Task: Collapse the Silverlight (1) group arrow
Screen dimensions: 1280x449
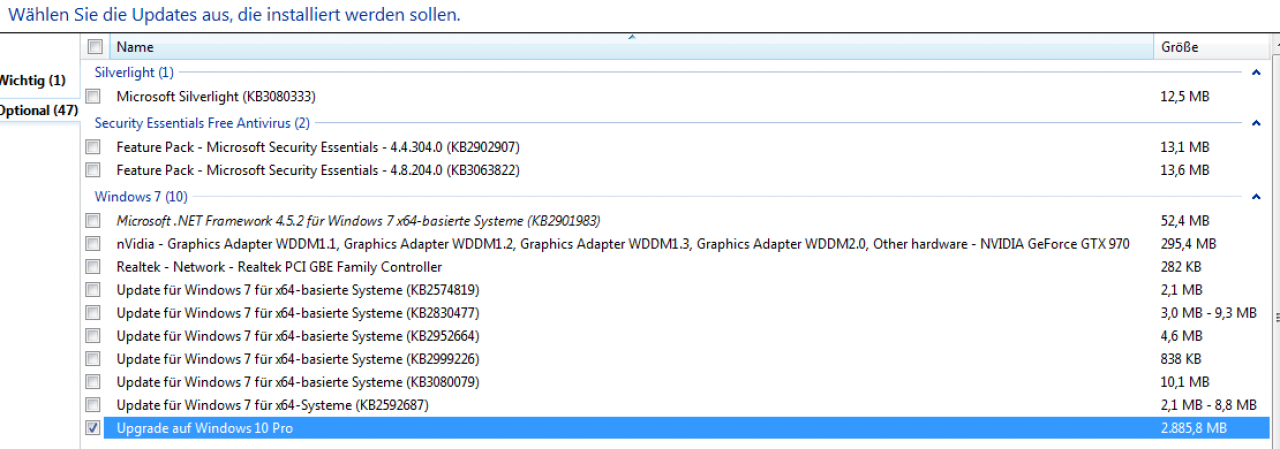Action: click(1256, 72)
